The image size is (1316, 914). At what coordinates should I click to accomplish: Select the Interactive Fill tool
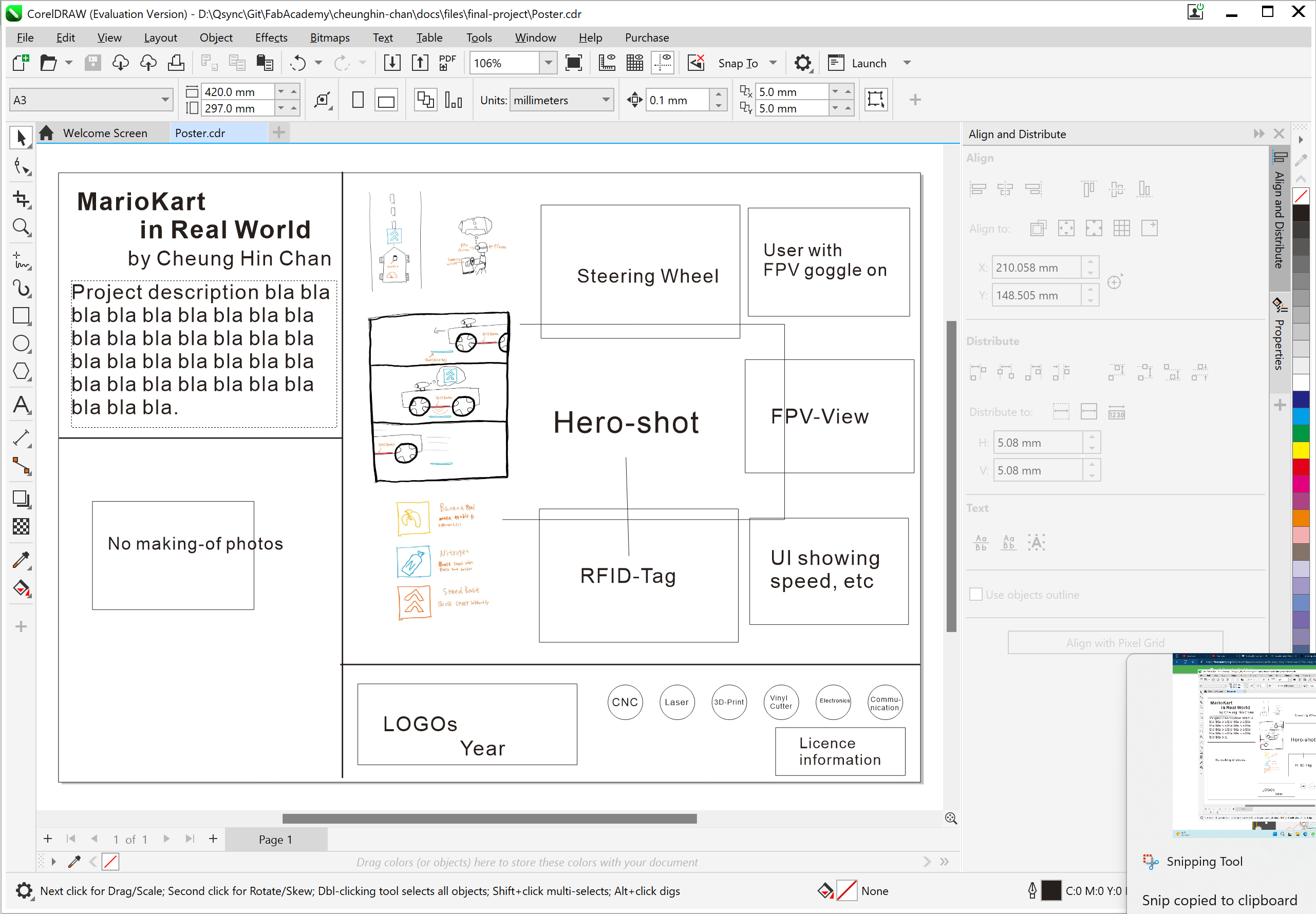tap(21, 588)
